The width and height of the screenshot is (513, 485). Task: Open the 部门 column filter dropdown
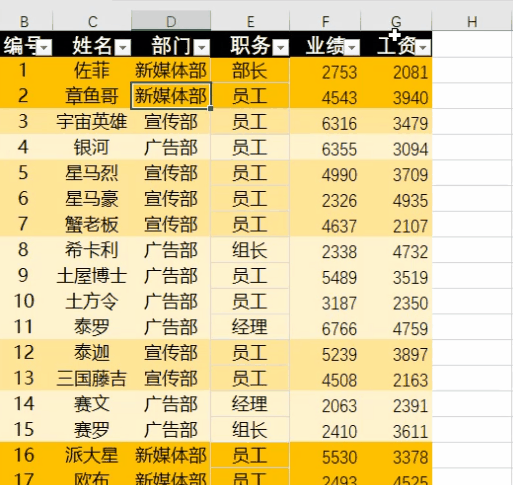point(202,48)
